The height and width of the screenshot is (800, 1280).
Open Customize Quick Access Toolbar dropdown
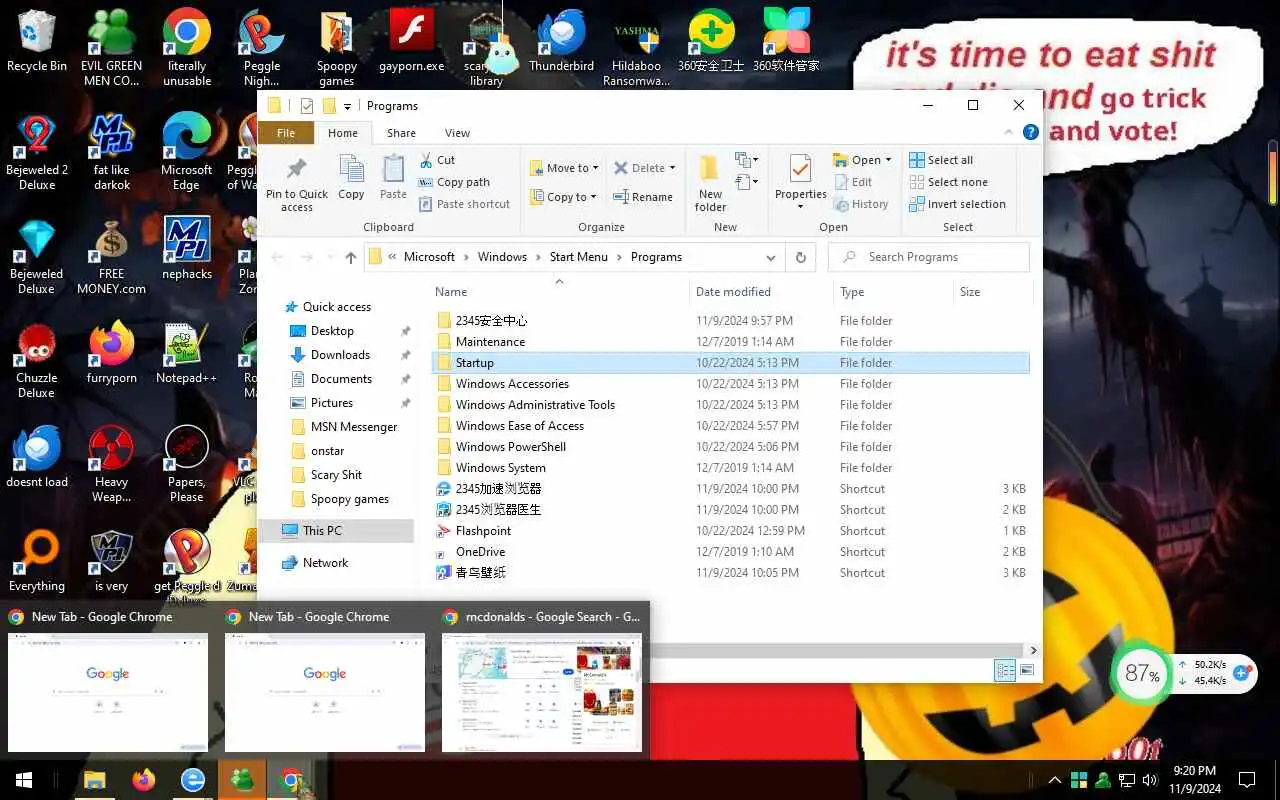coord(347,106)
